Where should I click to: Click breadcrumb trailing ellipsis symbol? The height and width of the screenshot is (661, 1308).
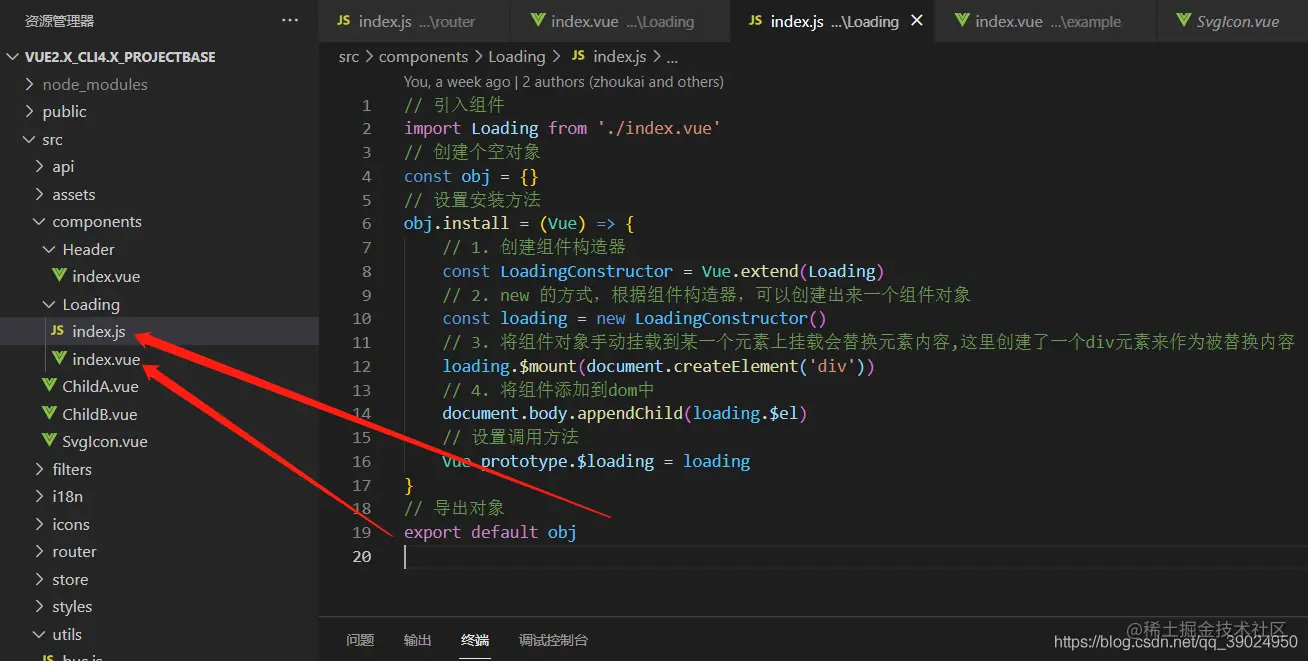click(x=672, y=58)
